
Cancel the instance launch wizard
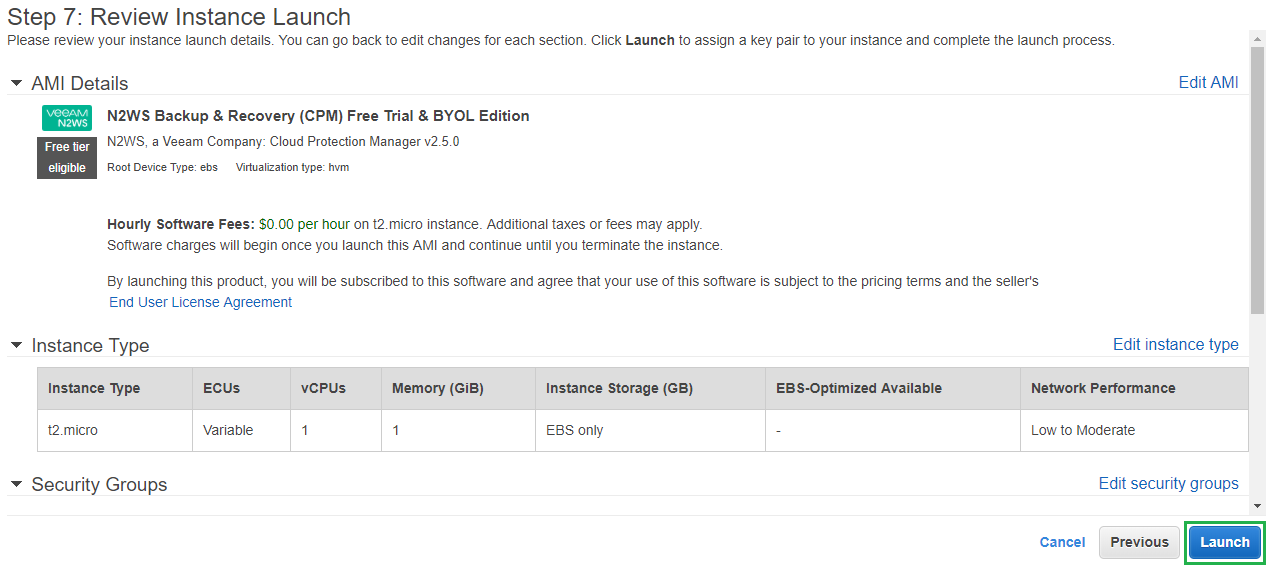1062,542
